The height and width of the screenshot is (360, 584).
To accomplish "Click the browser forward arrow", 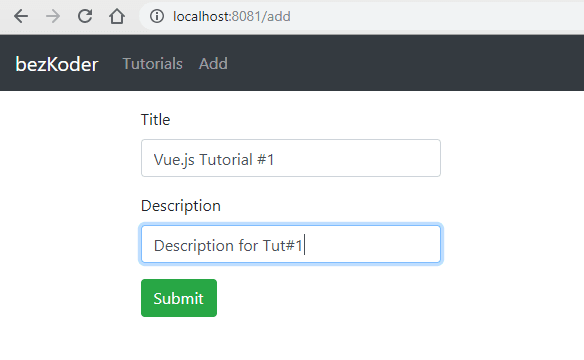I will point(53,16).
